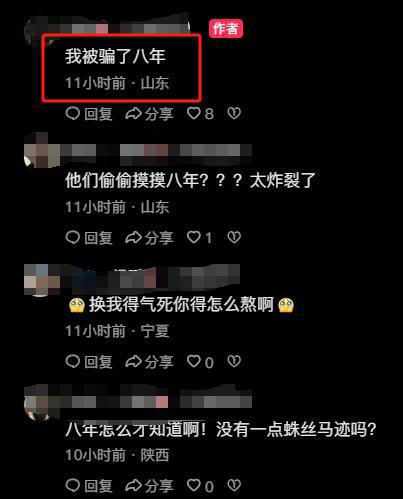Like the comment about 蛛丝马迹
The image size is (403, 499).
(x=200, y=486)
